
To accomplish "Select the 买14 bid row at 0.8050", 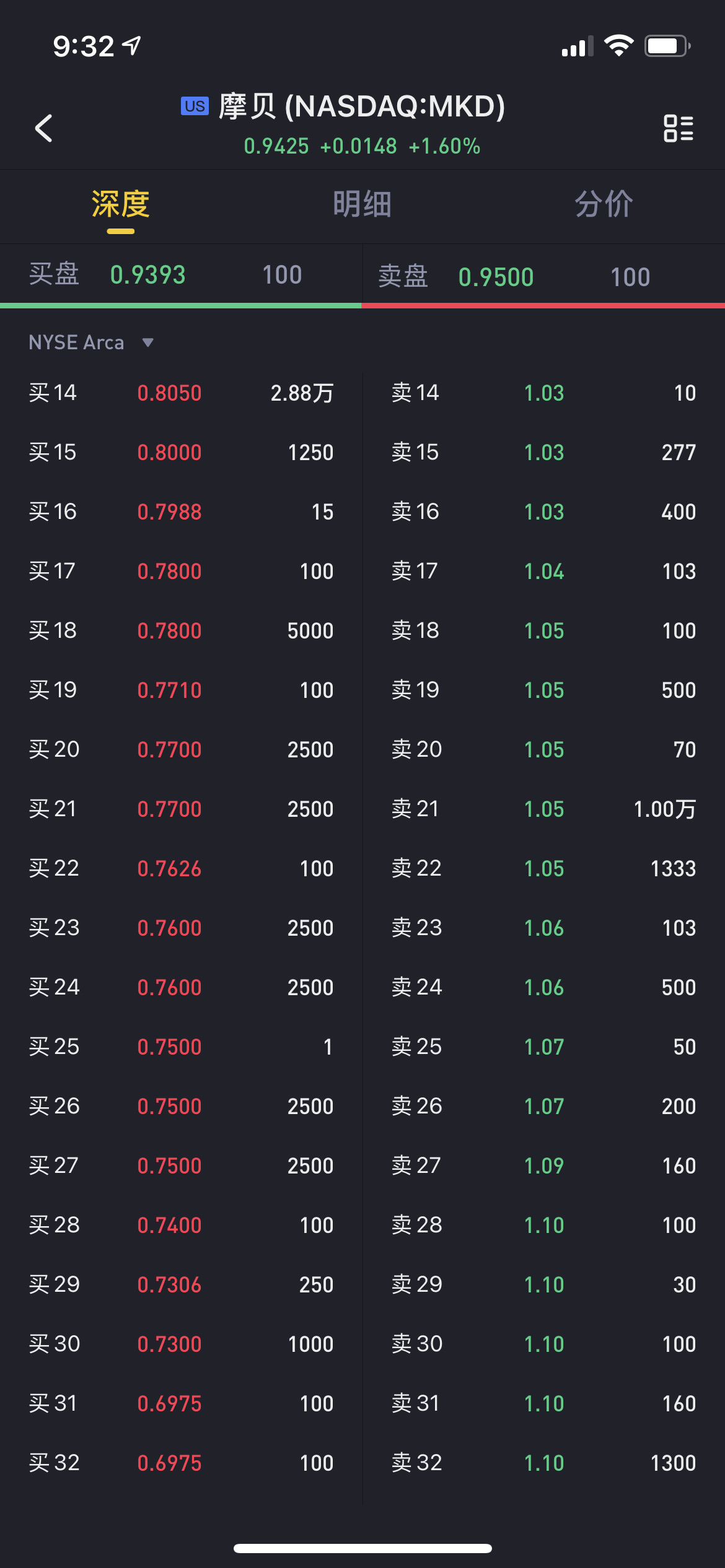I will tap(181, 393).
